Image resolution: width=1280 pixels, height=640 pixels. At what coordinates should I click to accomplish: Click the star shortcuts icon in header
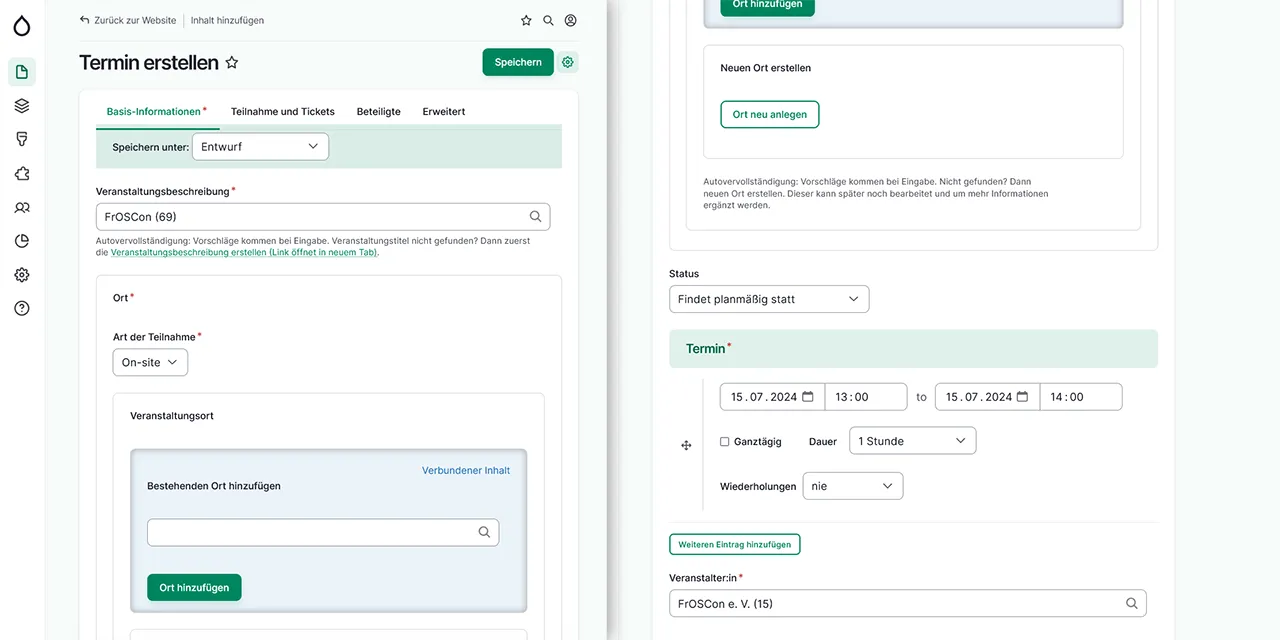(x=526, y=20)
